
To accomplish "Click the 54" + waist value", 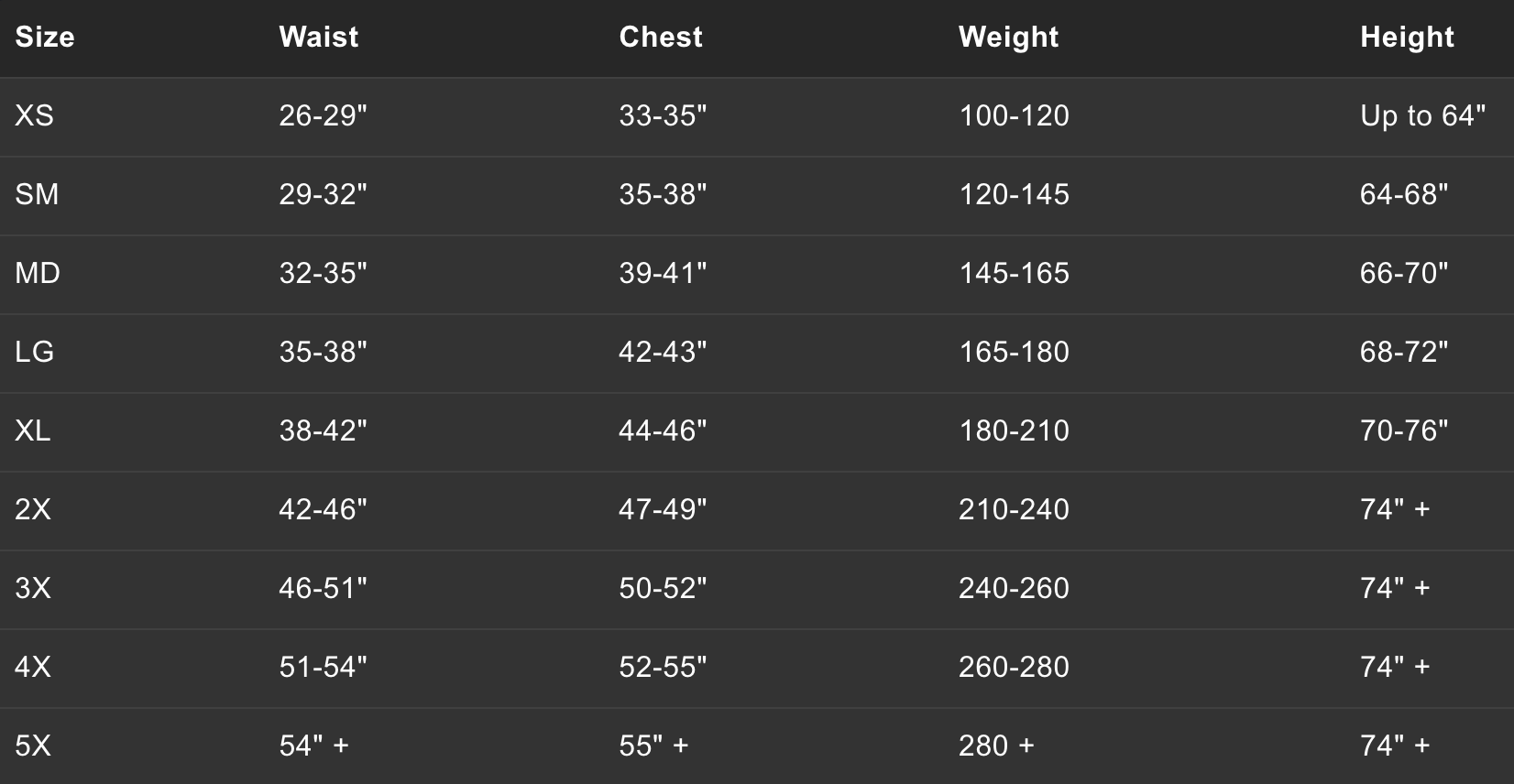I will 313,746.
